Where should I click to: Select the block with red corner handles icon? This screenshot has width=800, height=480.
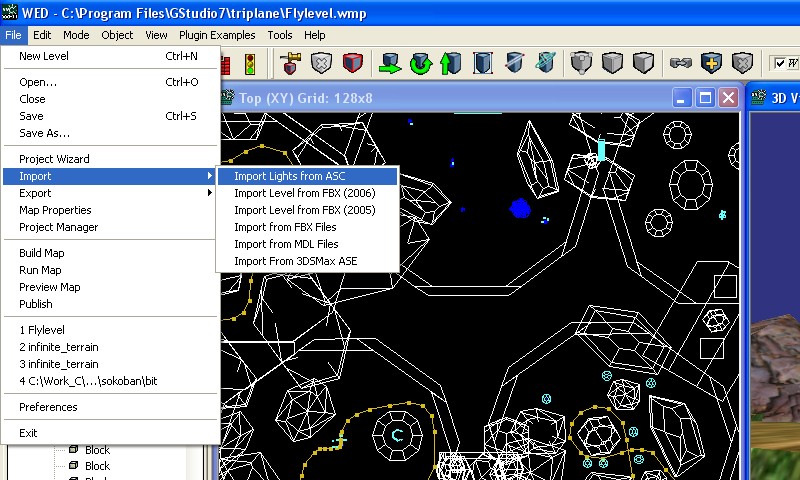[483, 63]
